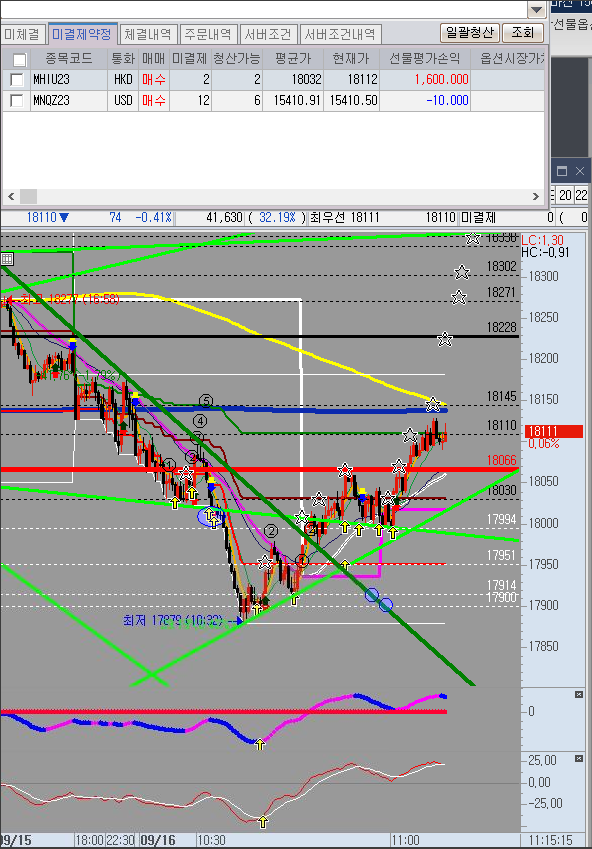Click the 조회 button
Screen dimensions: 592x849
[523, 32]
